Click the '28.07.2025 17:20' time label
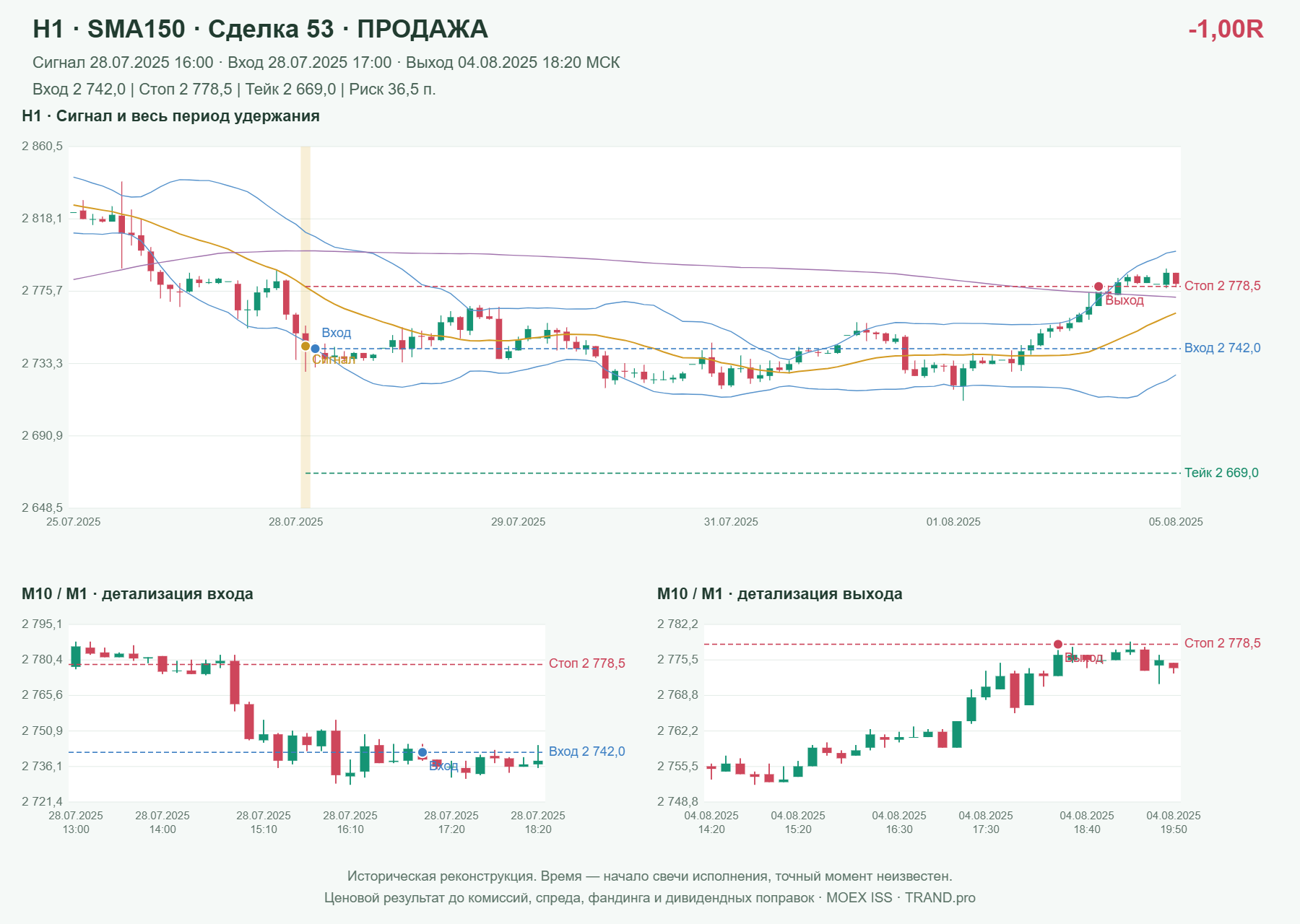 point(451,822)
